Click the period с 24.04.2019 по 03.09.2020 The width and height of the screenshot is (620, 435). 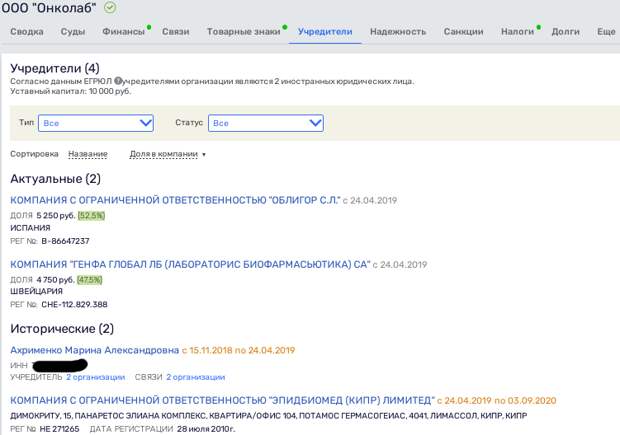click(x=497, y=400)
